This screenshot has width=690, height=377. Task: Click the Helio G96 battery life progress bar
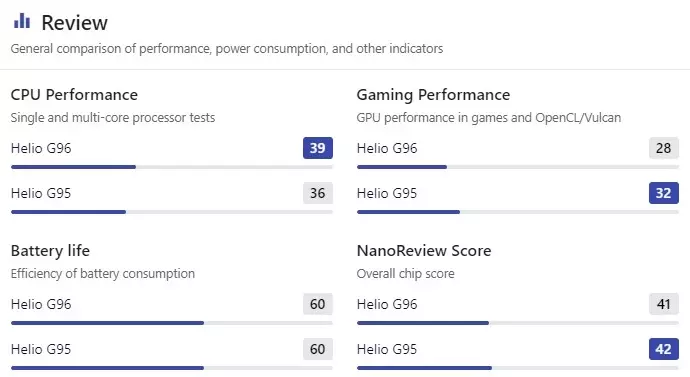point(172,323)
